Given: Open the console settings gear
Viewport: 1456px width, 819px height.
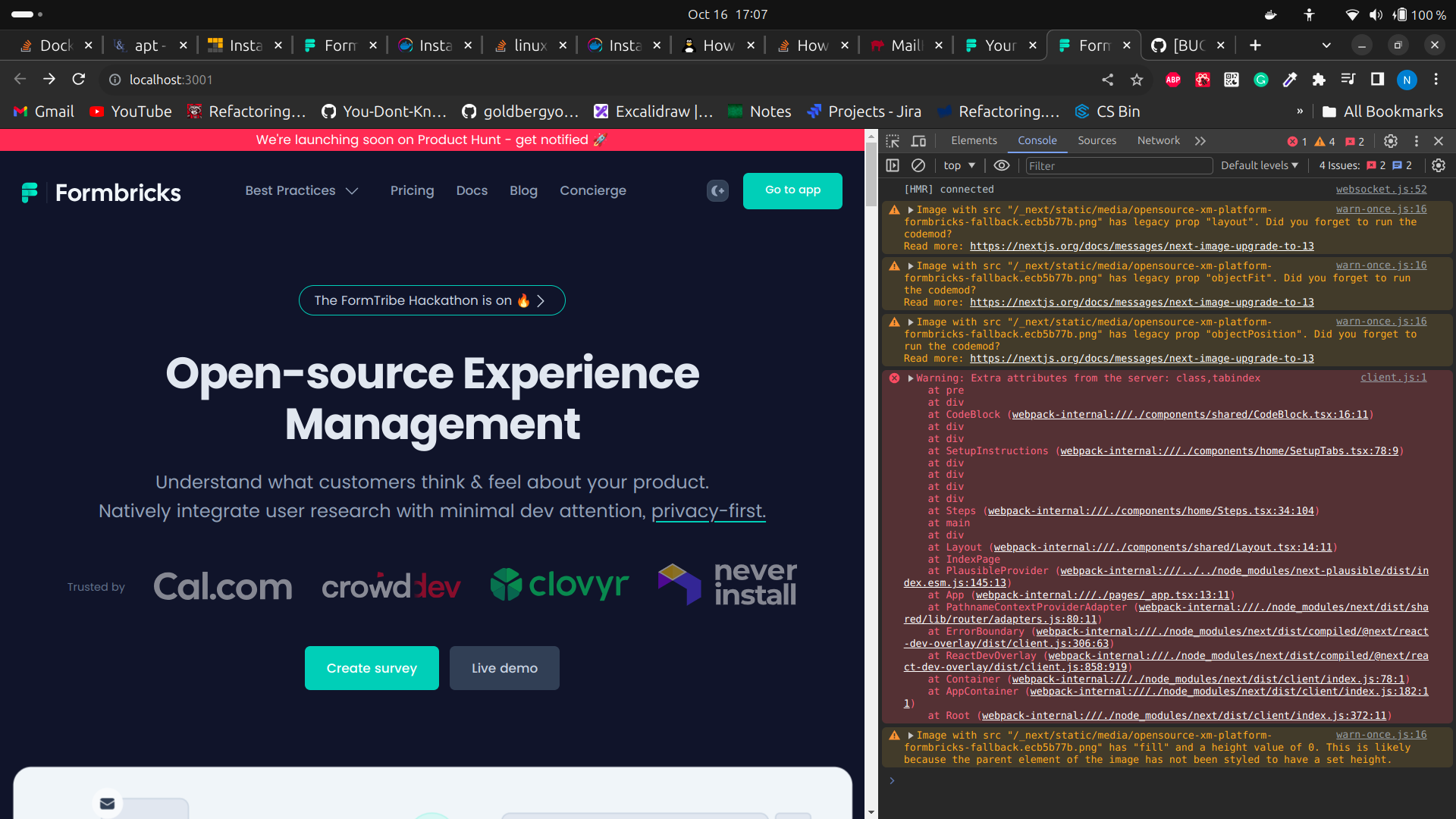Looking at the screenshot, I should tap(1438, 165).
